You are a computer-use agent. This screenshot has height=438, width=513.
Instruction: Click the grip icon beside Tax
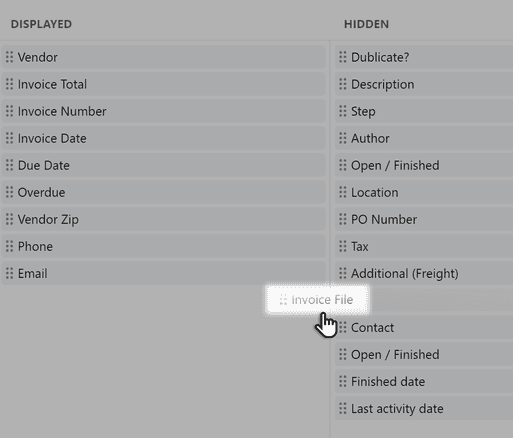[343, 246]
